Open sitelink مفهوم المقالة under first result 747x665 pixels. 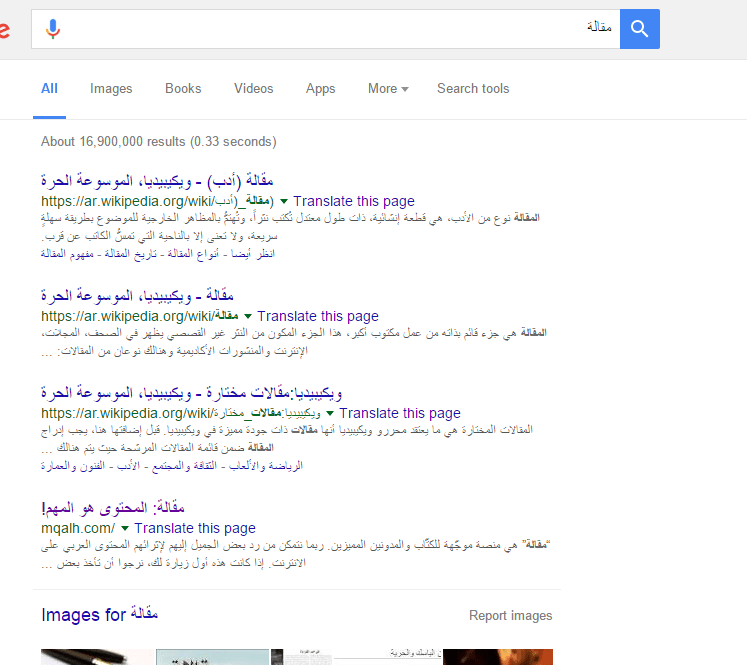pyautogui.click(x=67, y=254)
